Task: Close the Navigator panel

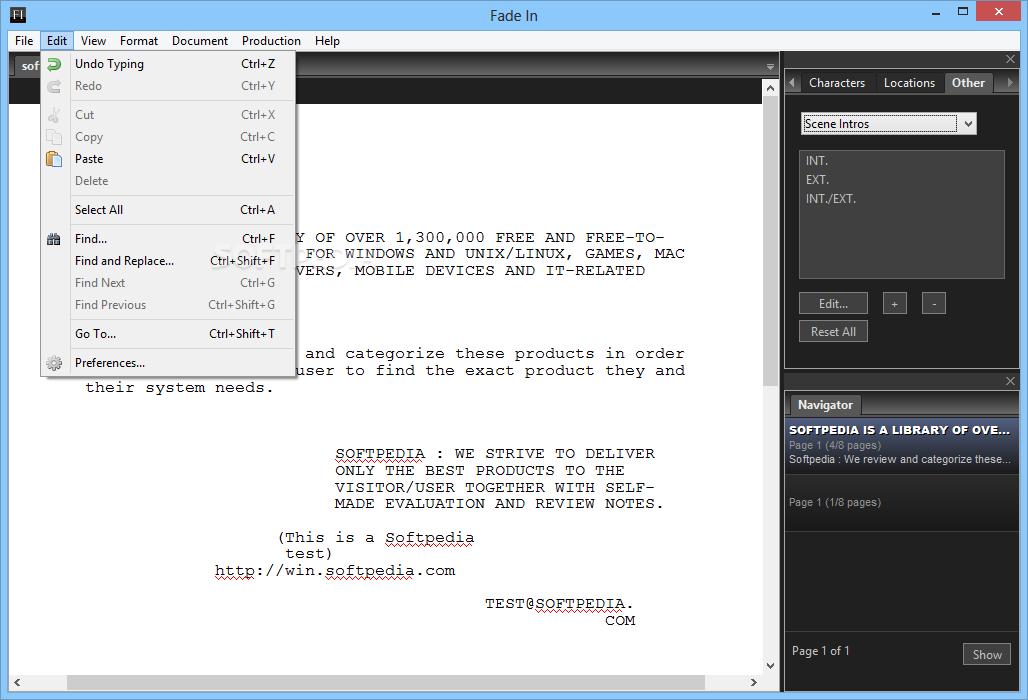Action: [1010, 381]
